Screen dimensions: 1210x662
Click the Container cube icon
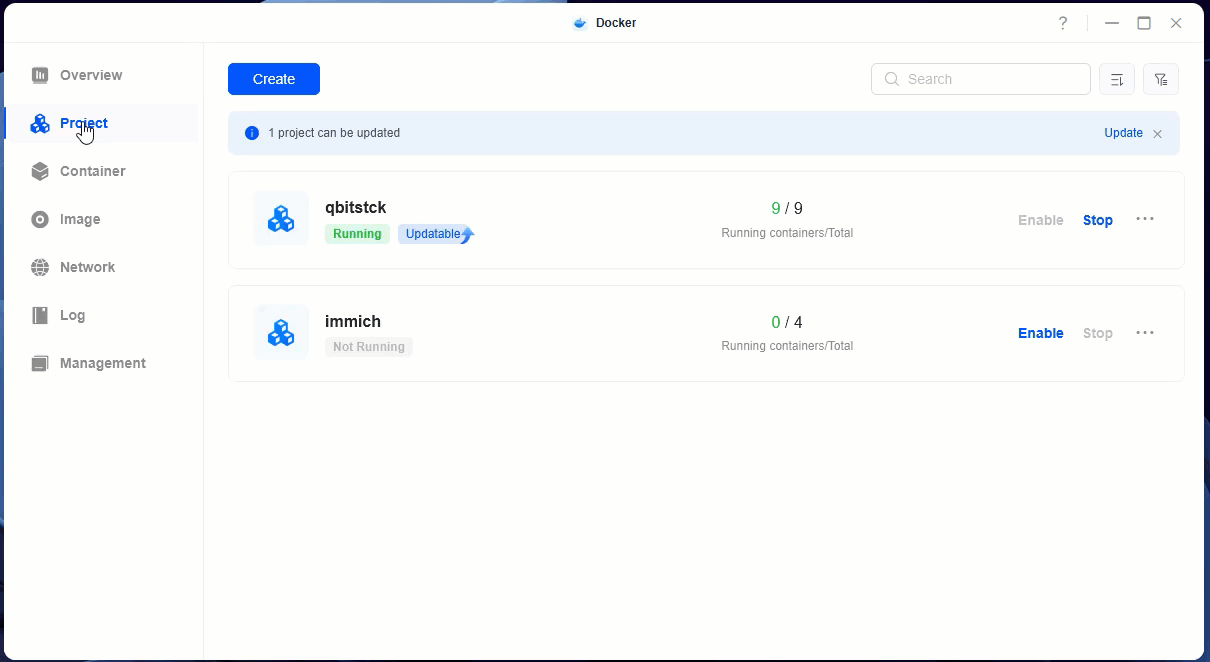[40, 171]
